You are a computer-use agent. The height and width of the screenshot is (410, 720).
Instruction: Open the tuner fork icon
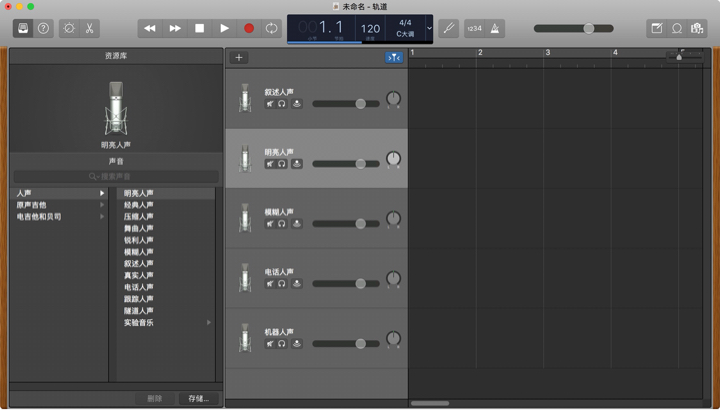[449, 28]
